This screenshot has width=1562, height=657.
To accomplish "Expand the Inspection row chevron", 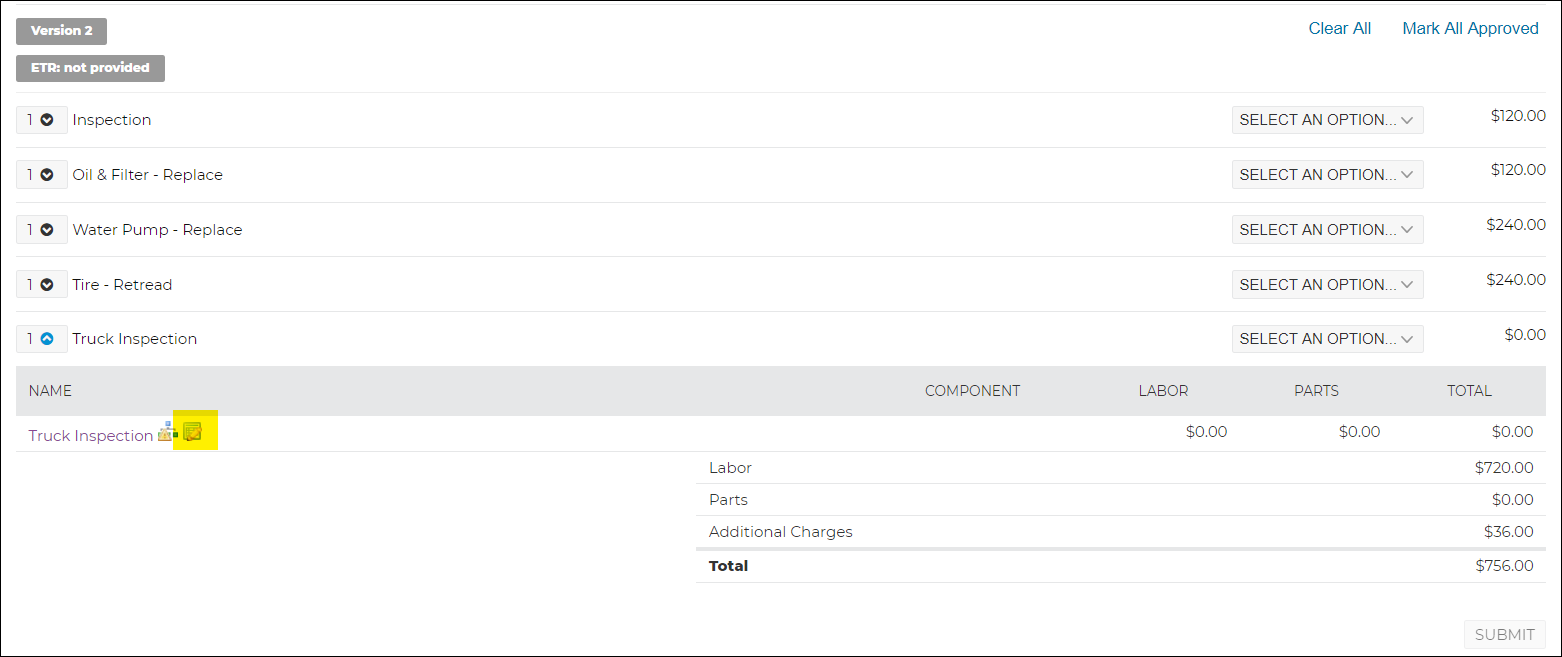I will (47, 120).
